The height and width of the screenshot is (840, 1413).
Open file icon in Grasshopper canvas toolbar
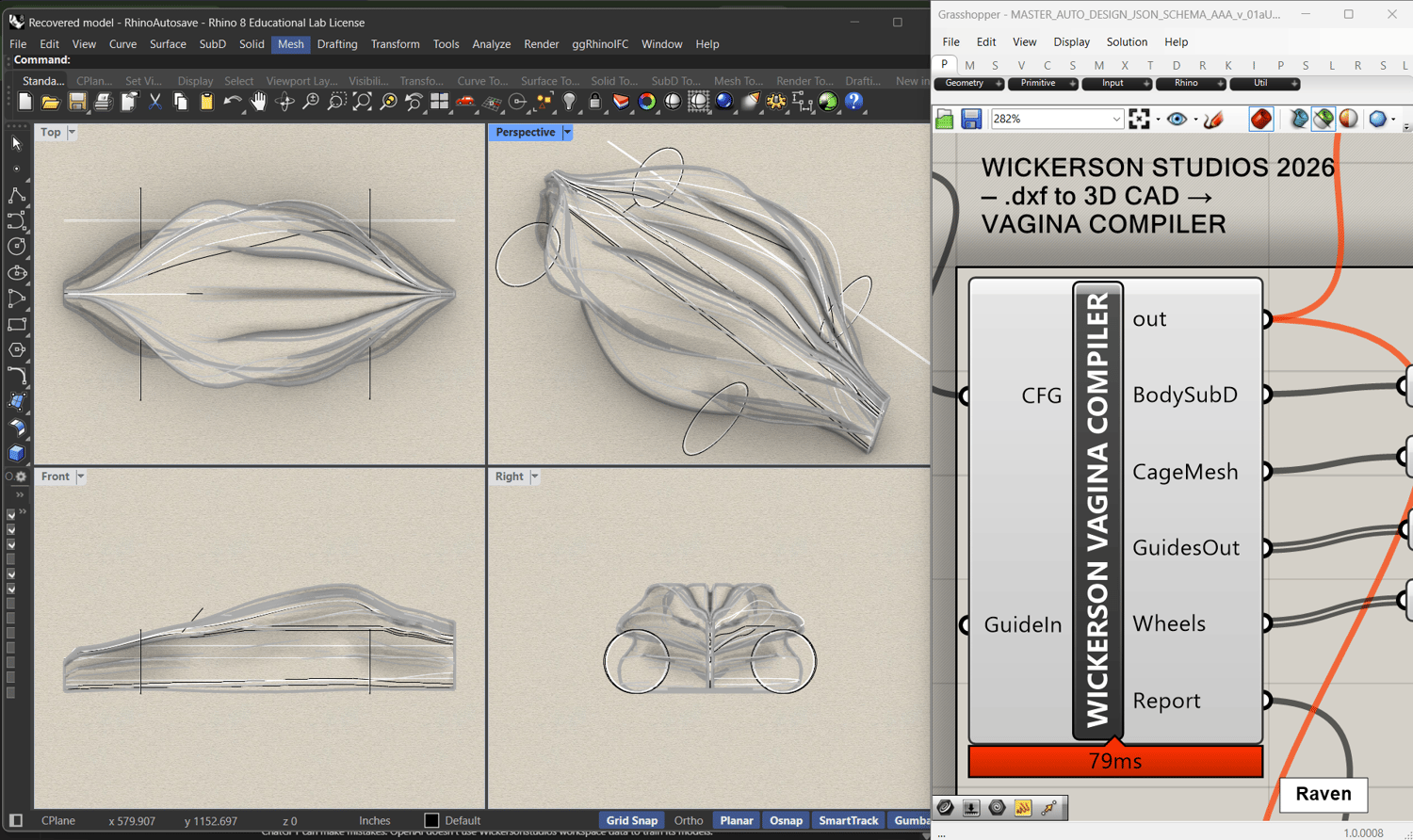pos(945,119)
